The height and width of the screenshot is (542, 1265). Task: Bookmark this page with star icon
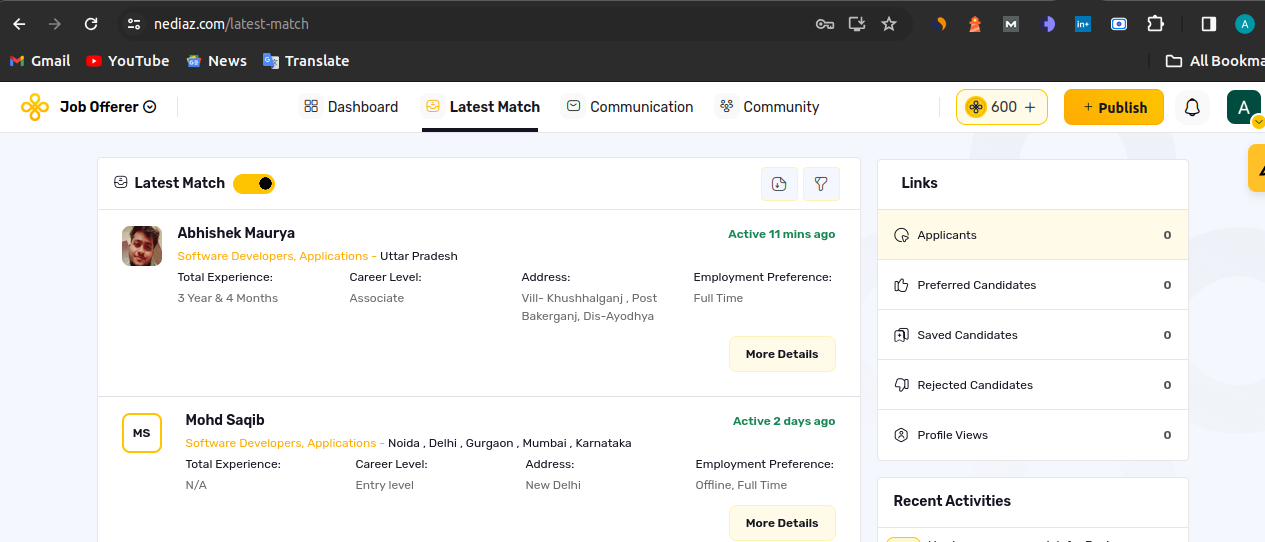pos(888,24)
